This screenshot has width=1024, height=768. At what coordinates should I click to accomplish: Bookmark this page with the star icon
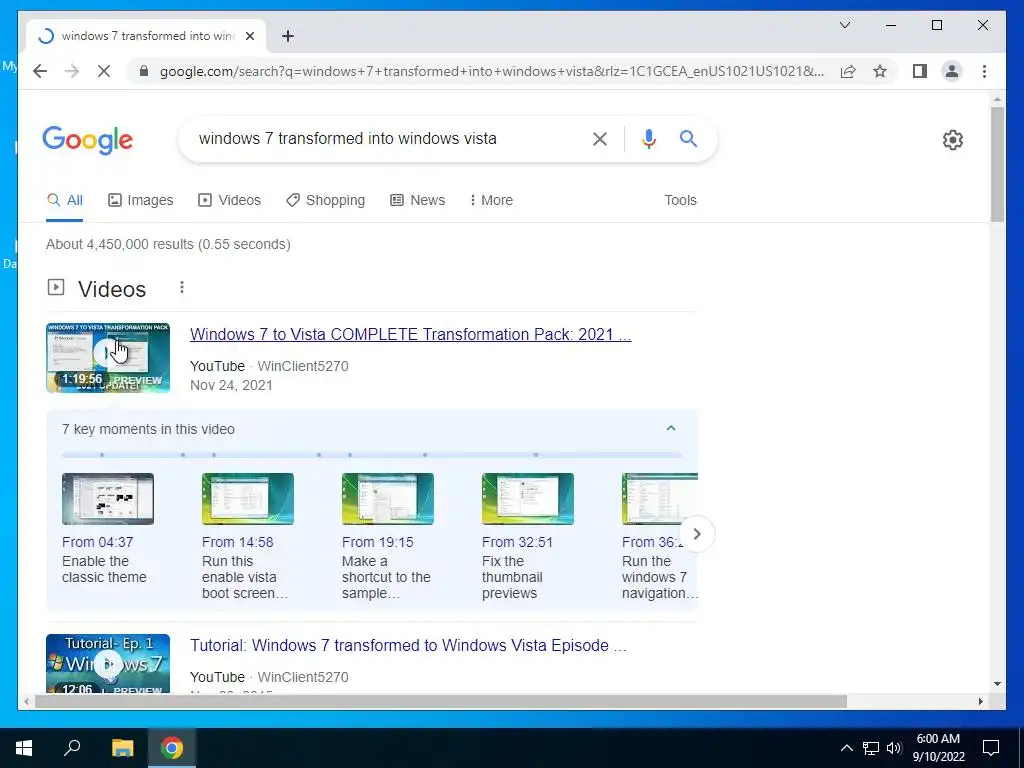[x=880, y=71]
